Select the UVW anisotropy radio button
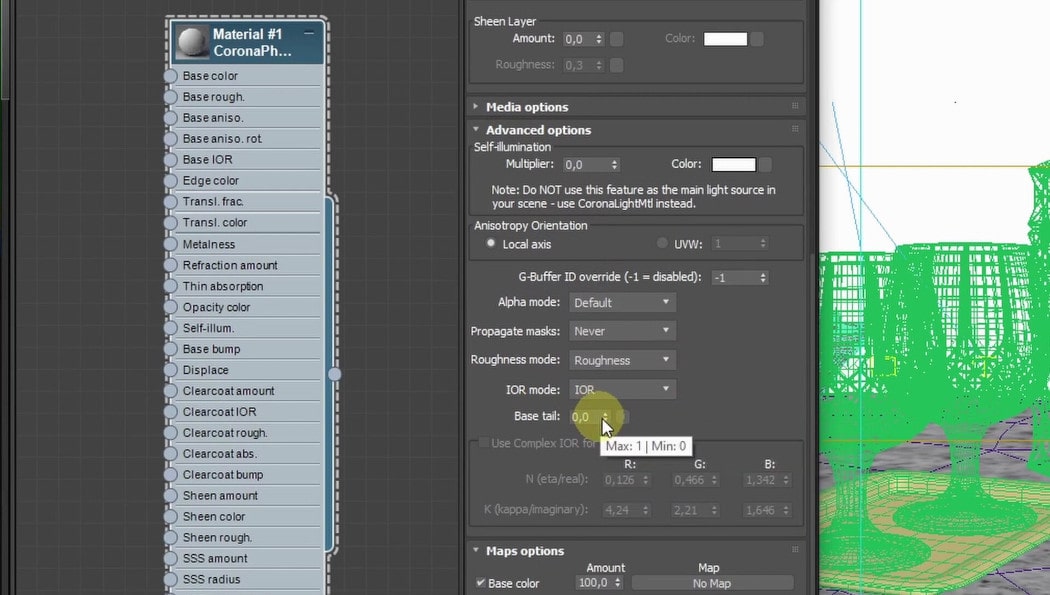The width and height of the screenshot is (1050, 595). 662,243
